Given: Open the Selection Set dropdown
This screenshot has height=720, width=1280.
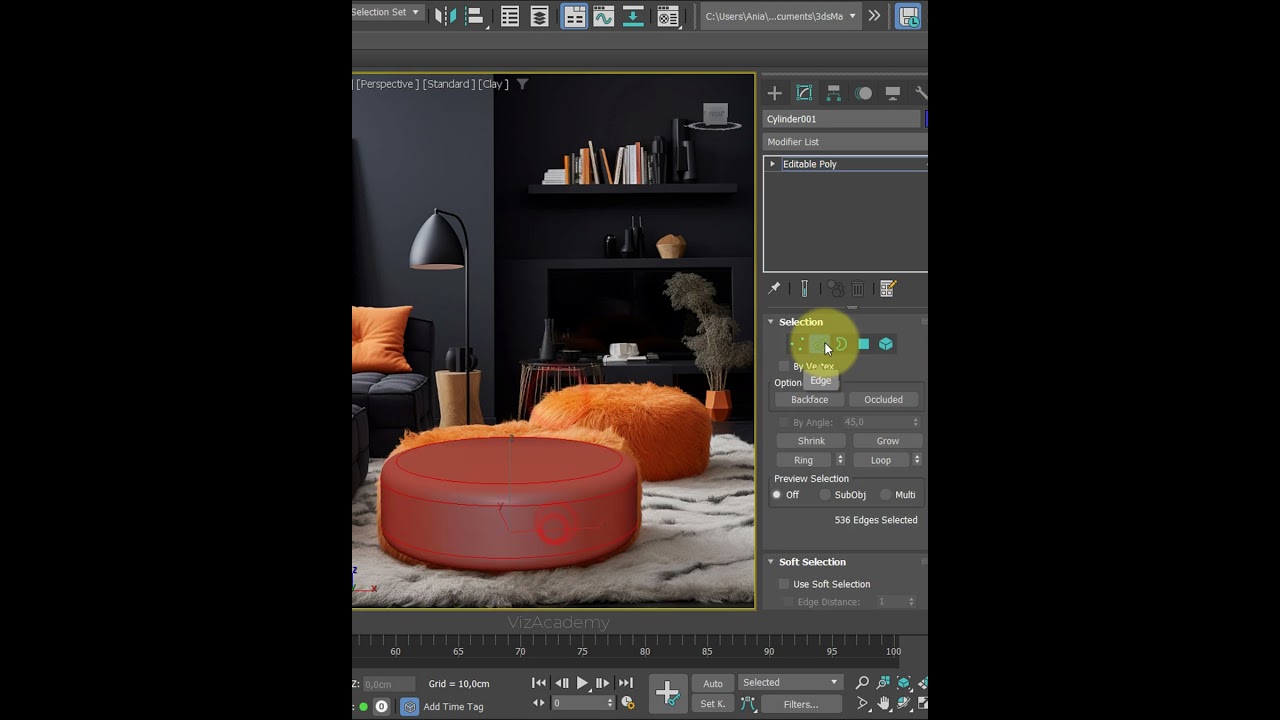Looking at the screenshot, I should (x=388, y=13).
